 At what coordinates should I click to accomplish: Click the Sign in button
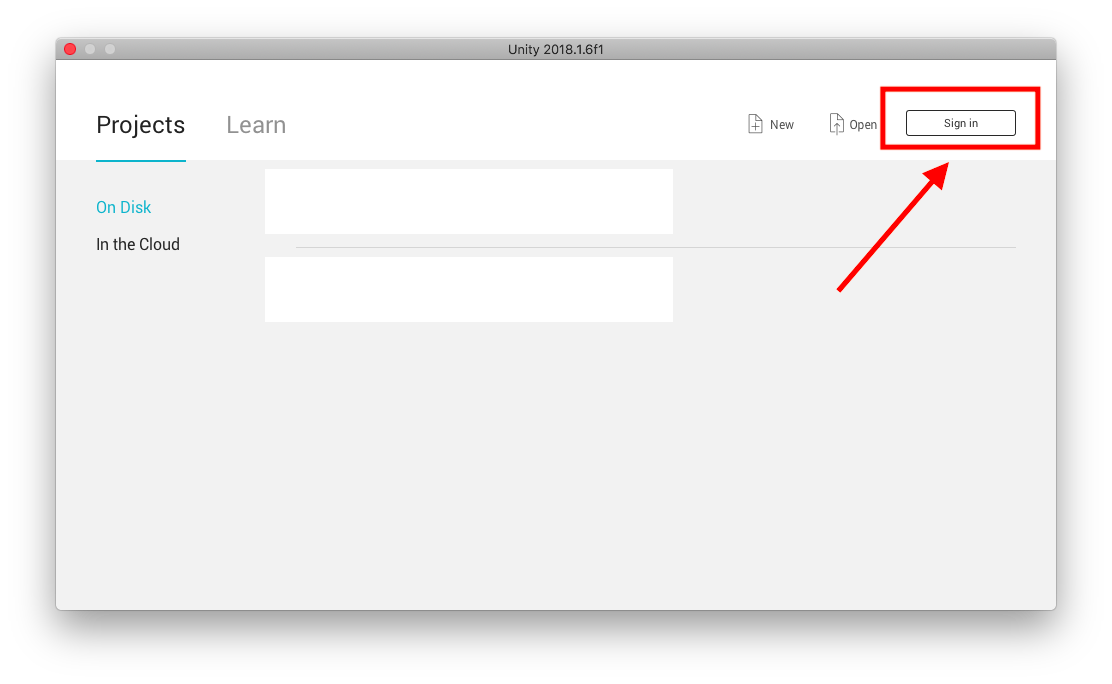click(x=960, y=123)
